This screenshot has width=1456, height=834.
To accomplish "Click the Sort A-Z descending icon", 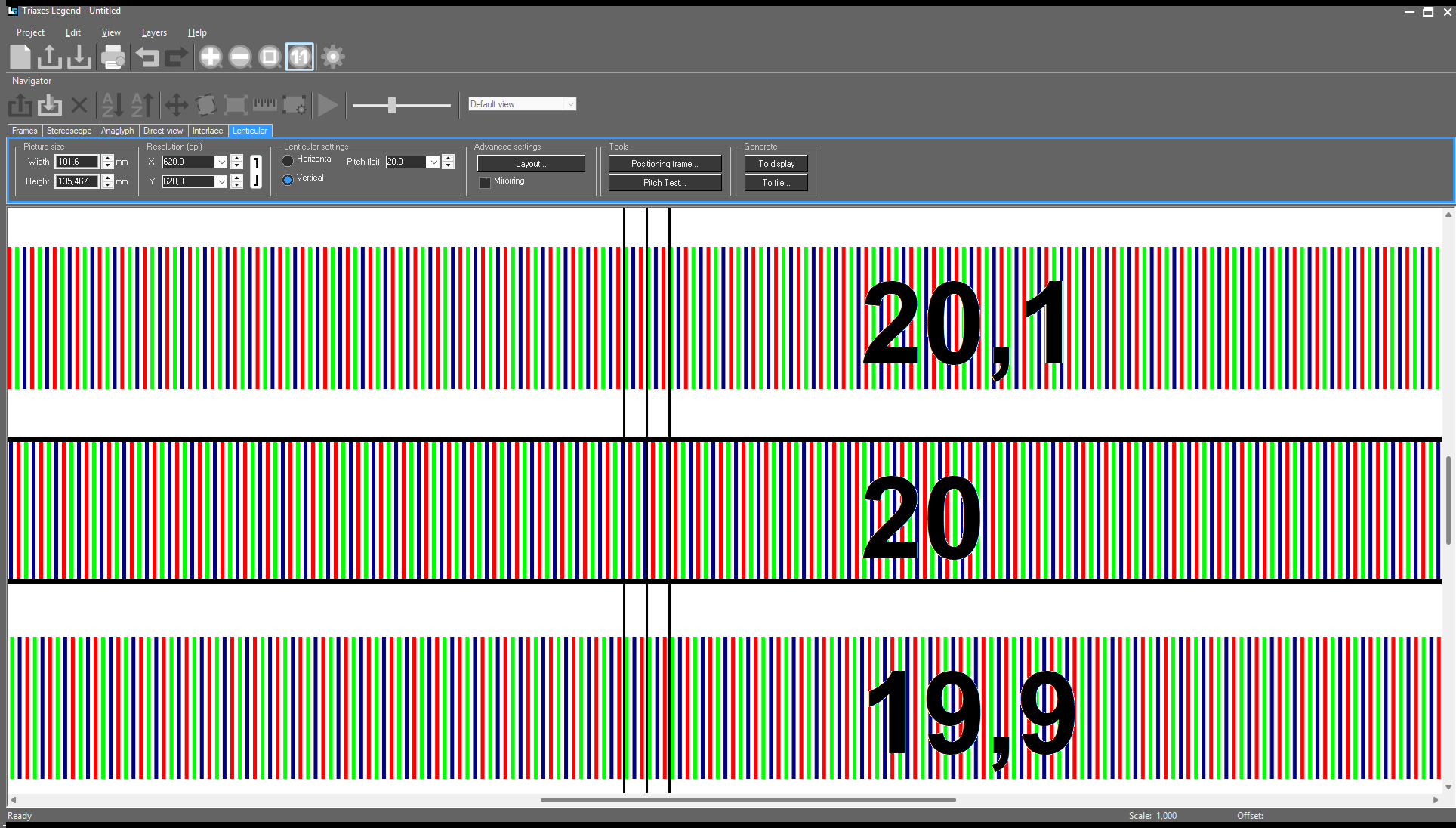I will 112,105.
